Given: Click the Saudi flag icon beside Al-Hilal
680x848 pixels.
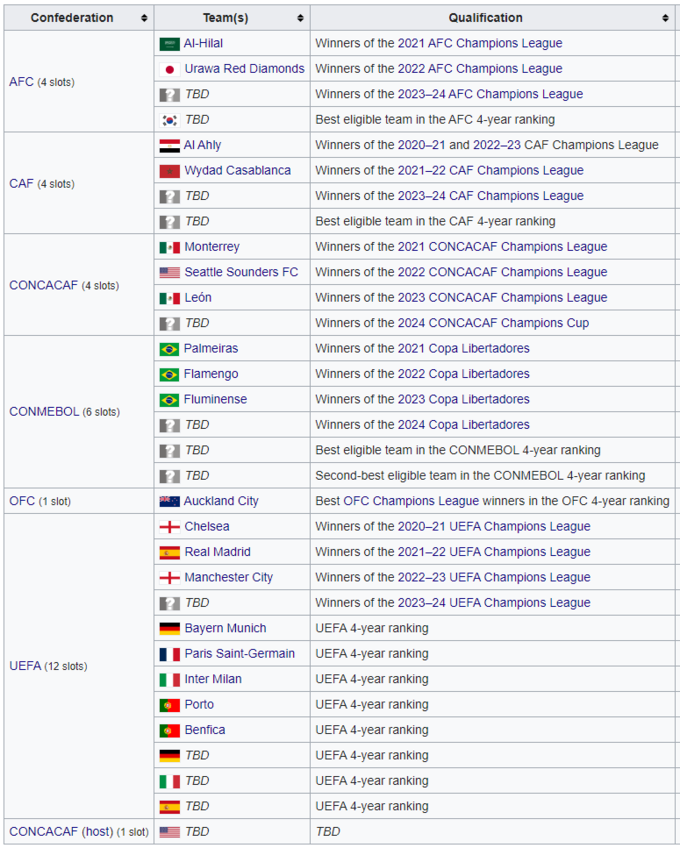Looking at the screenshot, I should [x=169, y=44].
